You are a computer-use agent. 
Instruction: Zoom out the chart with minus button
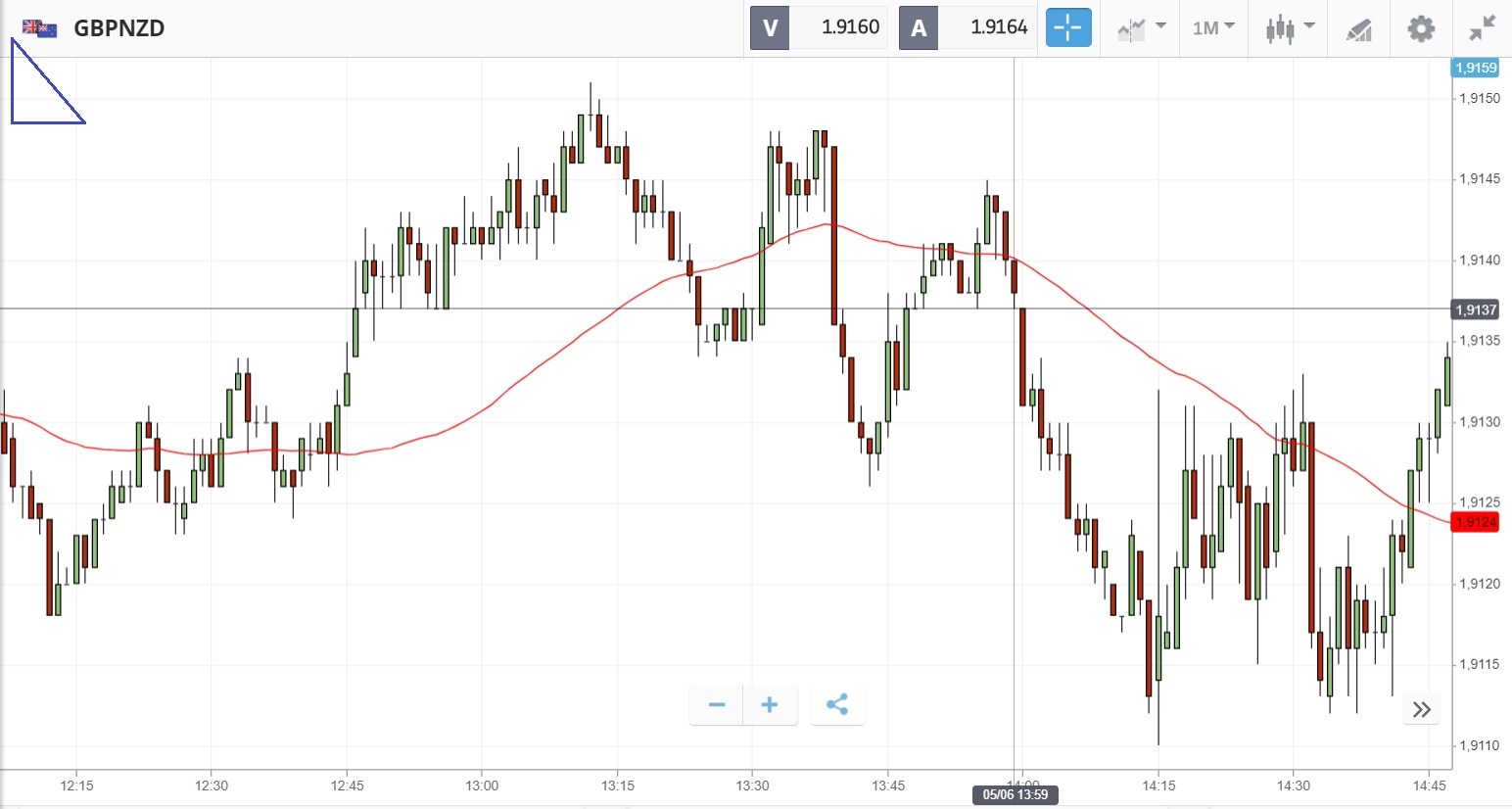point(717,704)
